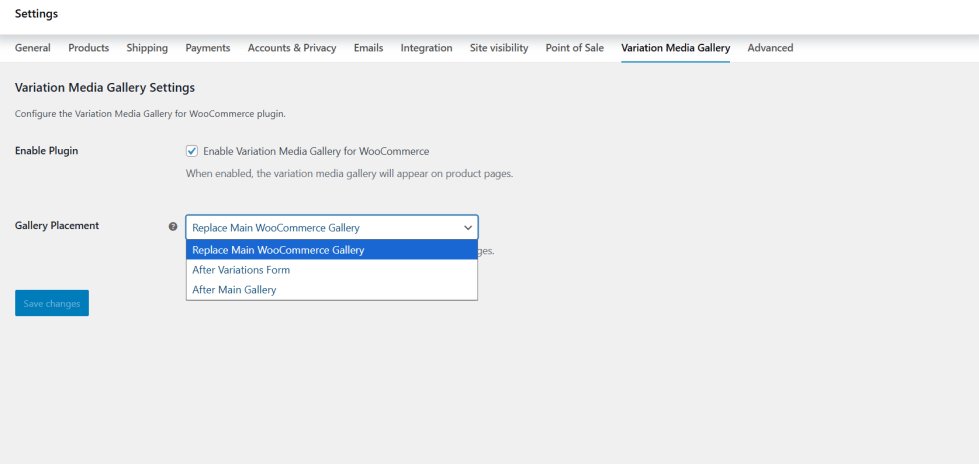View the Site visibility tab
The height and width of the screenshot is (464, 979).
tap(499, 48)
